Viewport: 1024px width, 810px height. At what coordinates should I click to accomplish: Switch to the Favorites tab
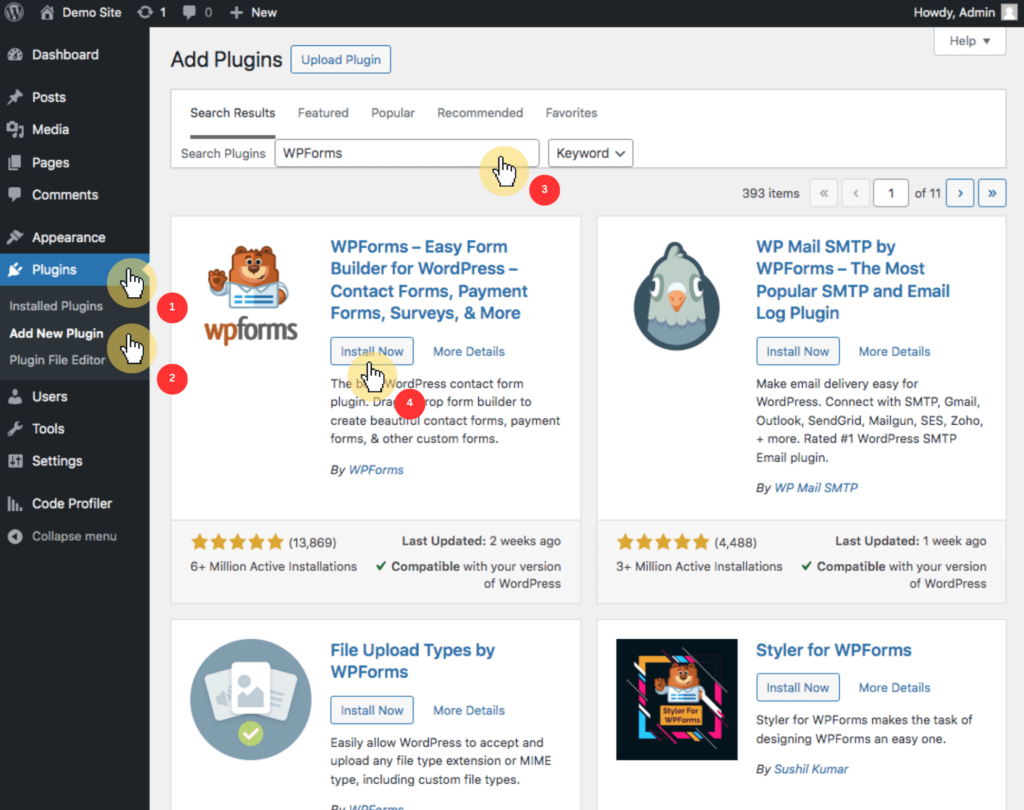tap(571, 113)
